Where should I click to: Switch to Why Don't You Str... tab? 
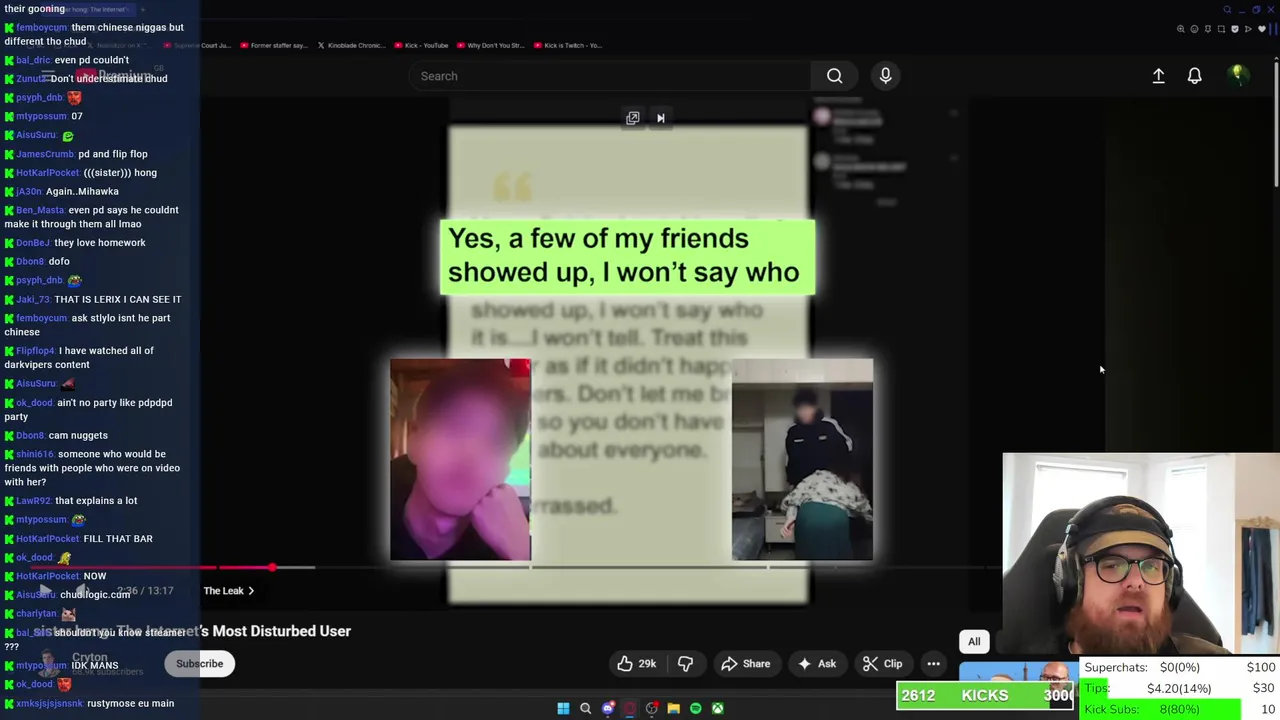pos(490,45)
